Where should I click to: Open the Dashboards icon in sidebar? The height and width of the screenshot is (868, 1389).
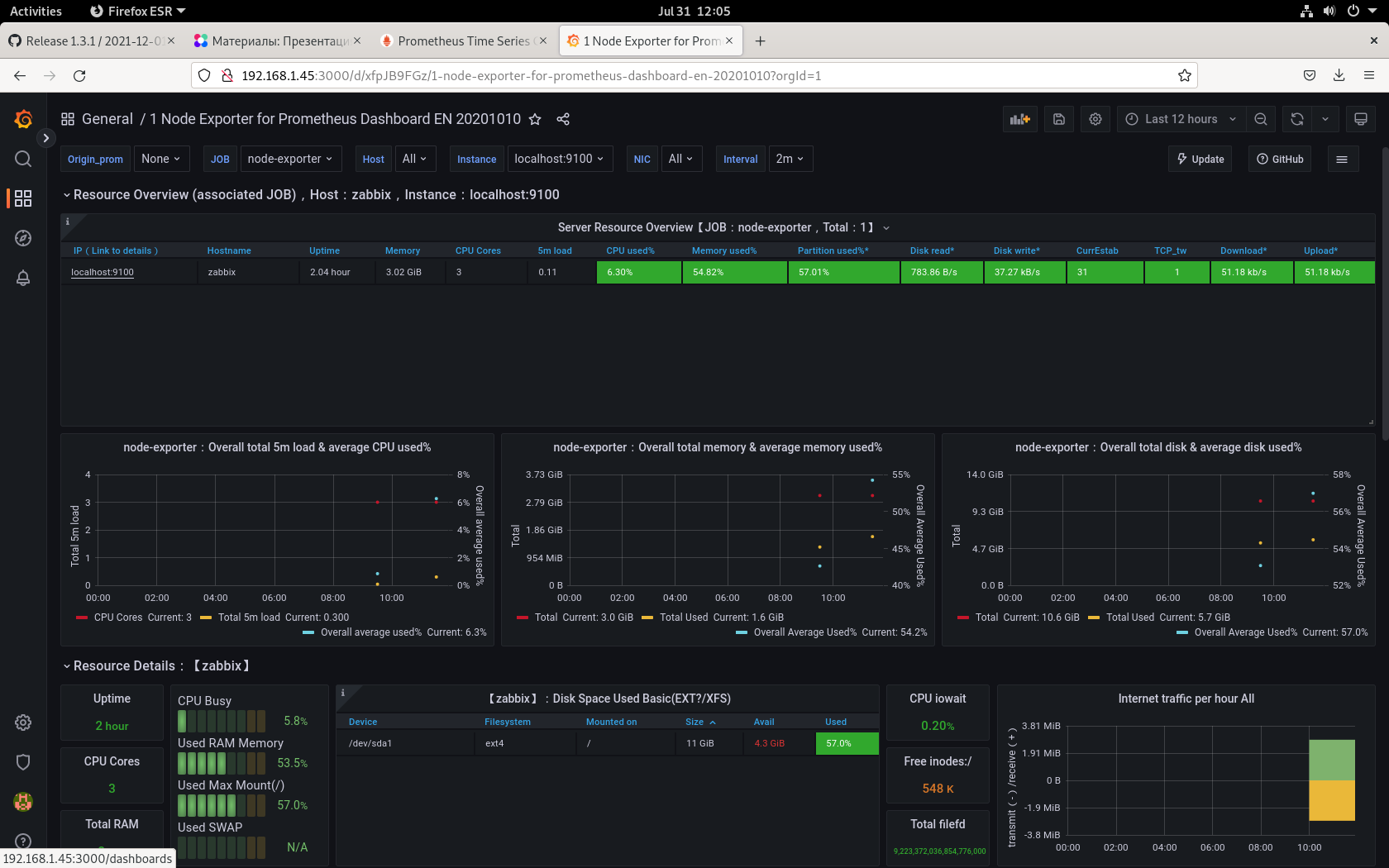click(23, 198)
